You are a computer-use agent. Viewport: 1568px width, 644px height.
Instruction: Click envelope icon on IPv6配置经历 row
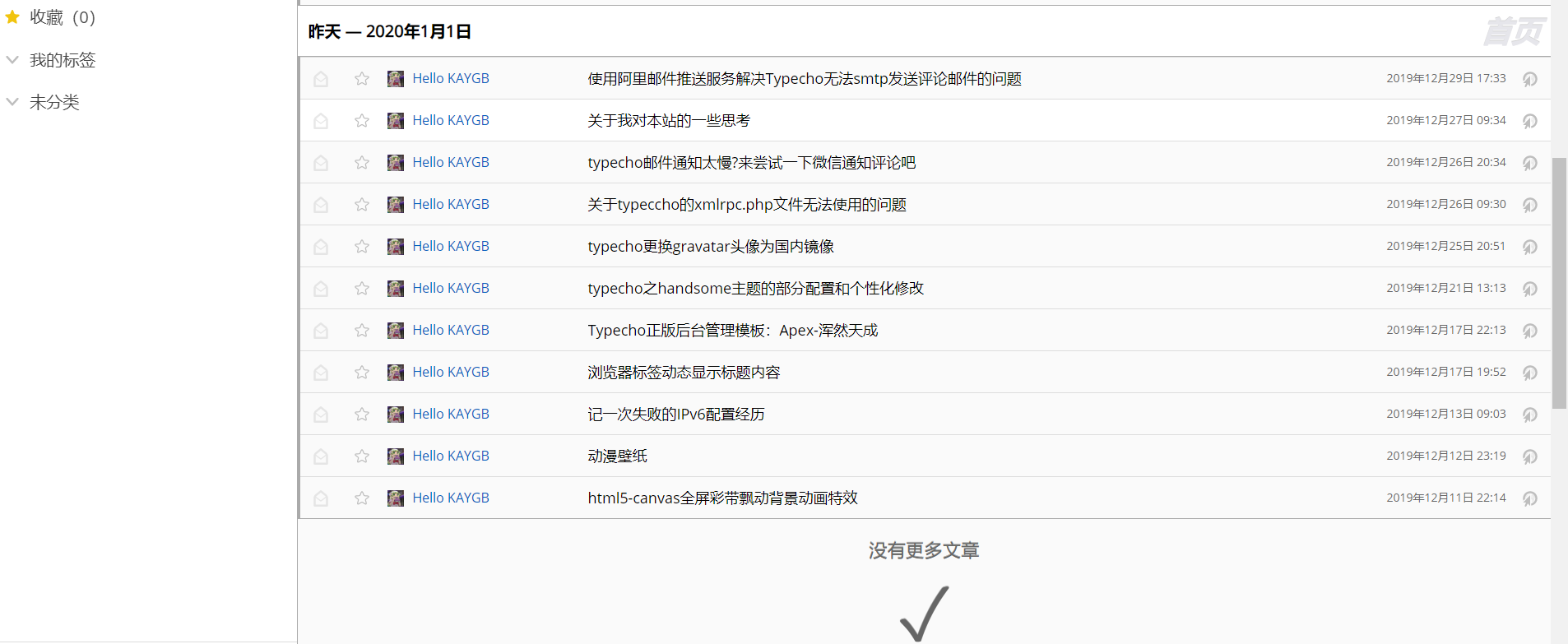point(321,415)
